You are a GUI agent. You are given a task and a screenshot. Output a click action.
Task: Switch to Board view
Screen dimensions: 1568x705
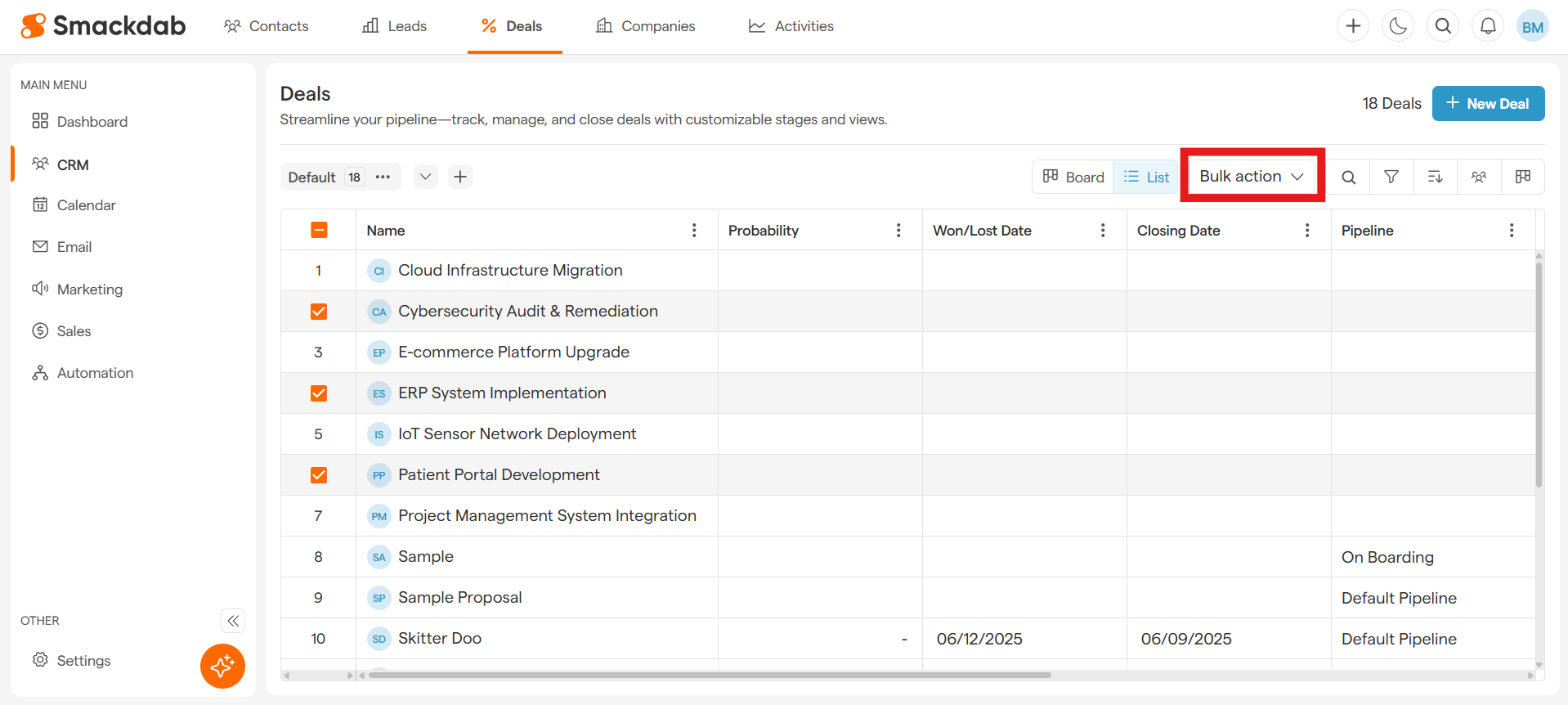pyautogui.click(x=1073, y=177)
